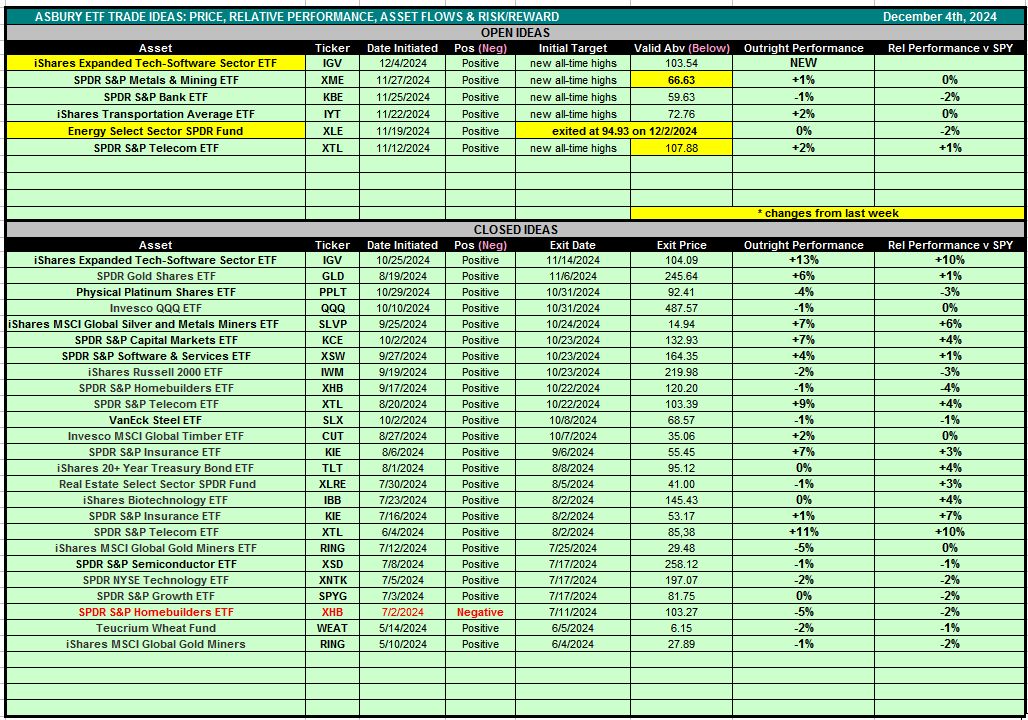
Task: Click the VanEck Steel ETF asset cell
Action: tap(155, 420)
